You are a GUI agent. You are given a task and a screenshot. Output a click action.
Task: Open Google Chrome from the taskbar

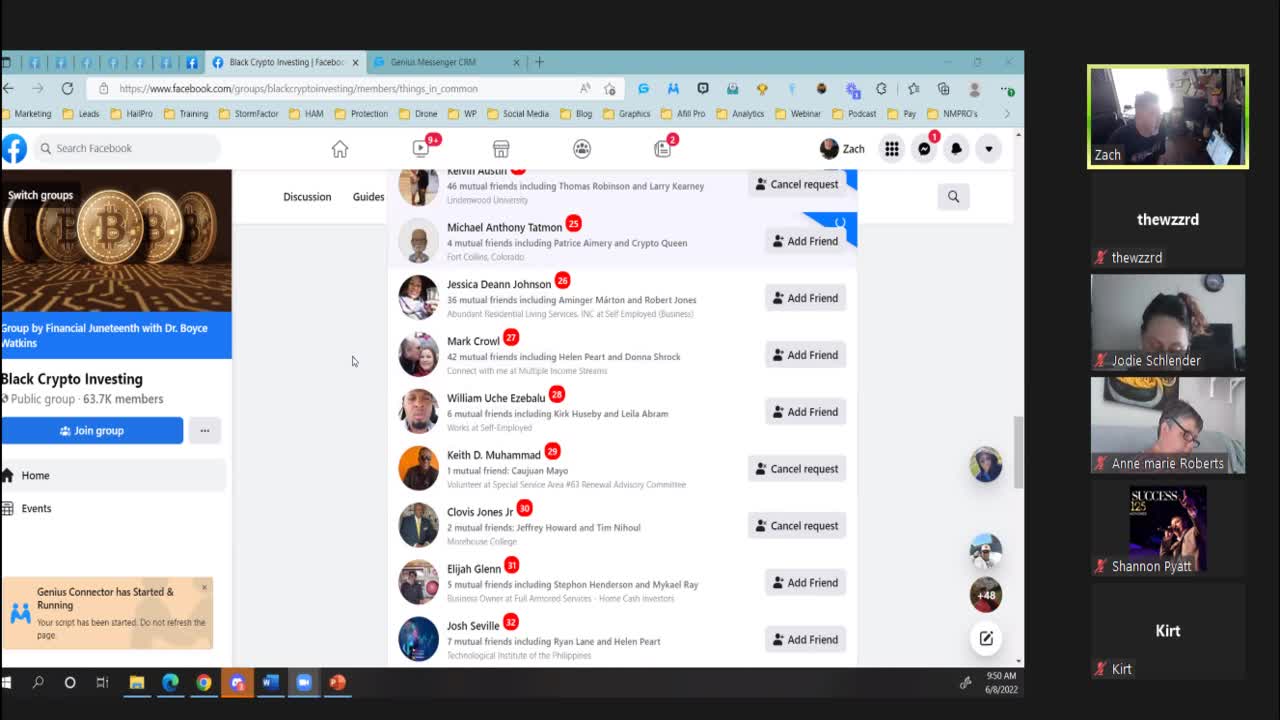(204, 683)
